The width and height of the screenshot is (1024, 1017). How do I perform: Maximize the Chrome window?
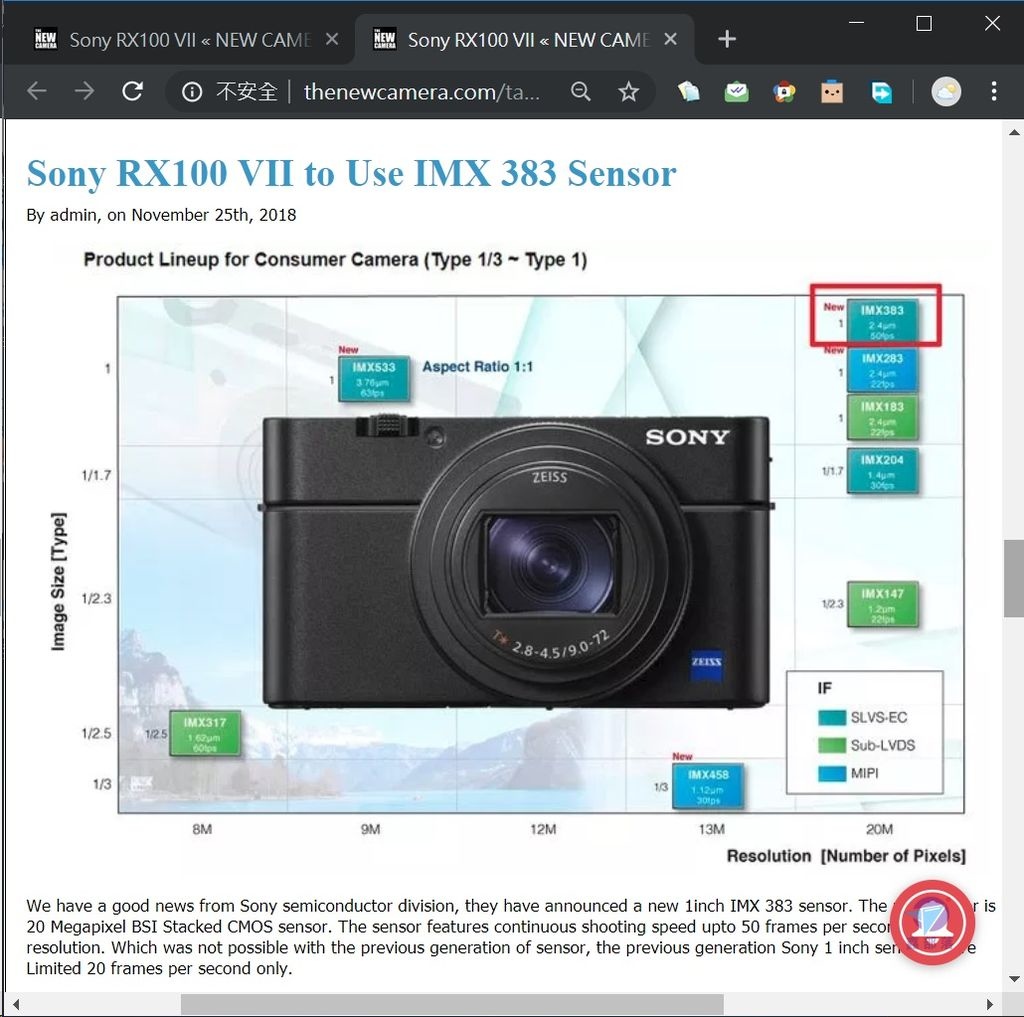[x=923, y=24]
